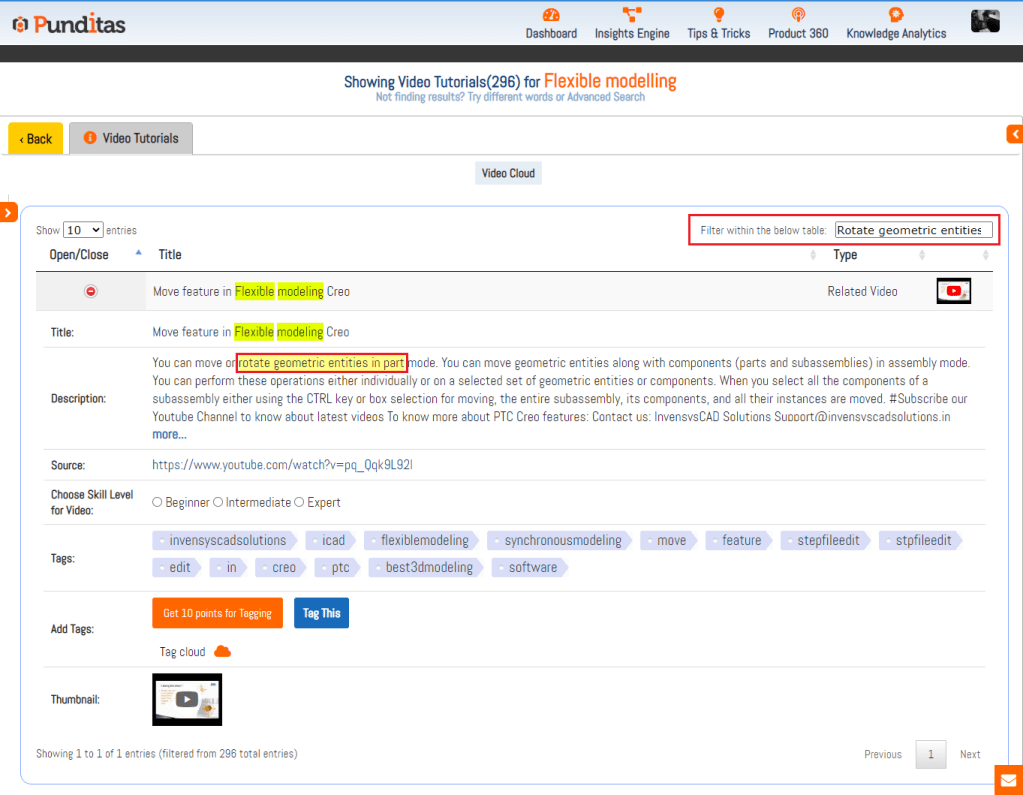1023x795 pixels.
Task: Open the Dashboard gauge icon
Action: [x=551, y=14]
